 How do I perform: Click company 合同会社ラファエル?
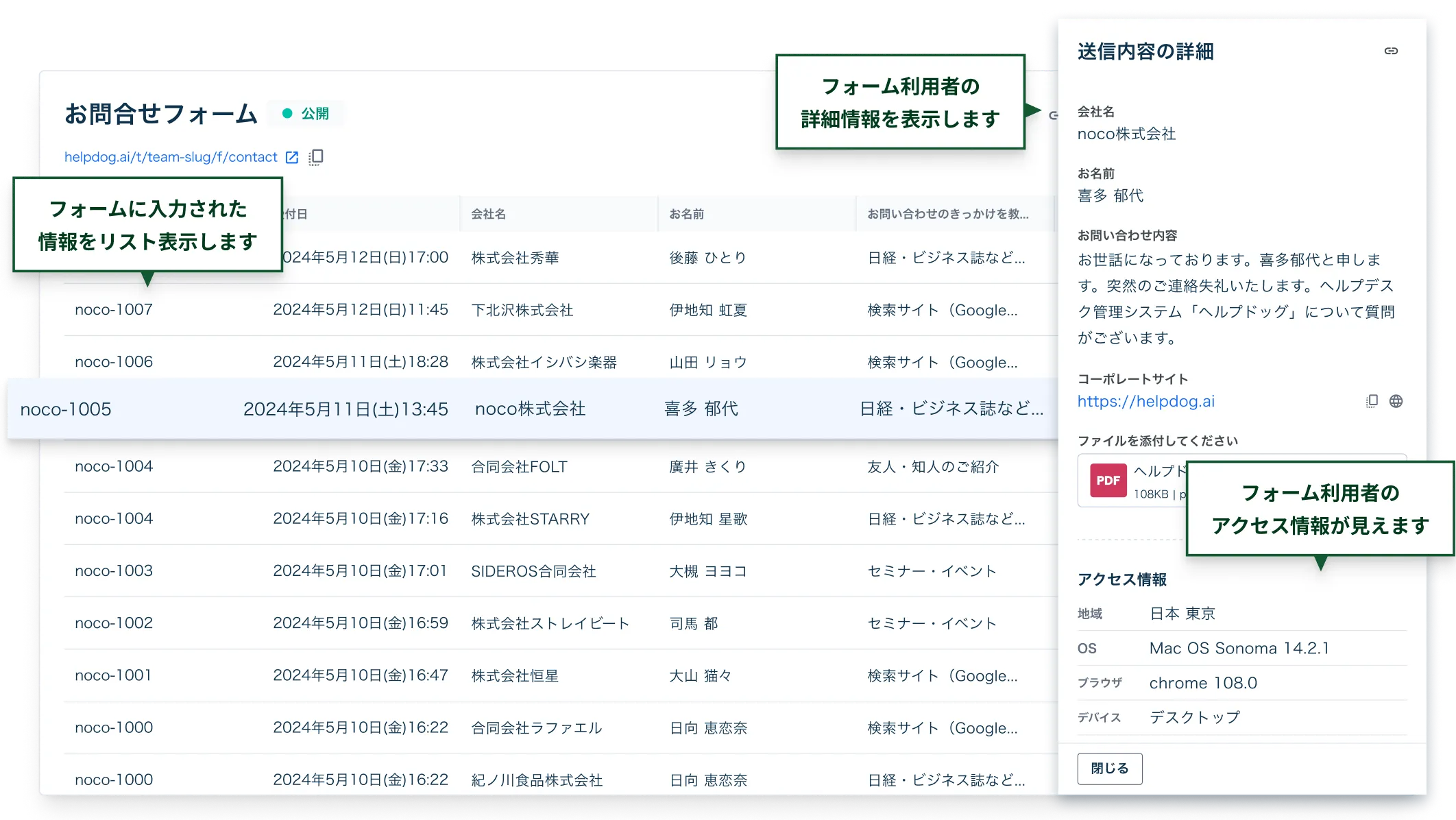(x=537, y=727)
